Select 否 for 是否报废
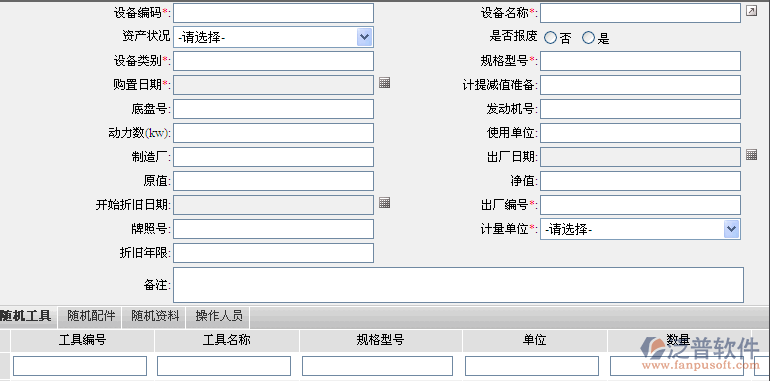Viewport: 770px width, 381px height. tap(550, 37)
